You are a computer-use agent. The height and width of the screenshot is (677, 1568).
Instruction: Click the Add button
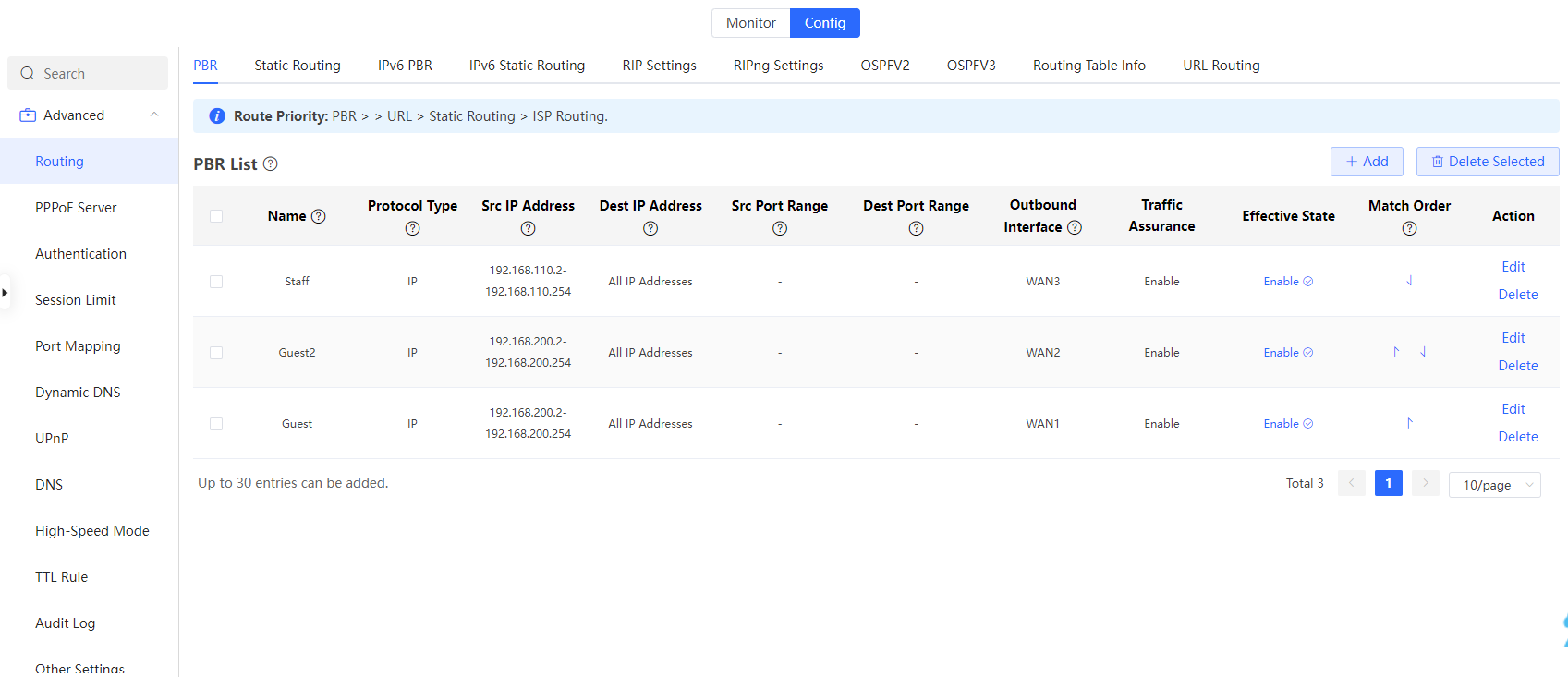1367,162
